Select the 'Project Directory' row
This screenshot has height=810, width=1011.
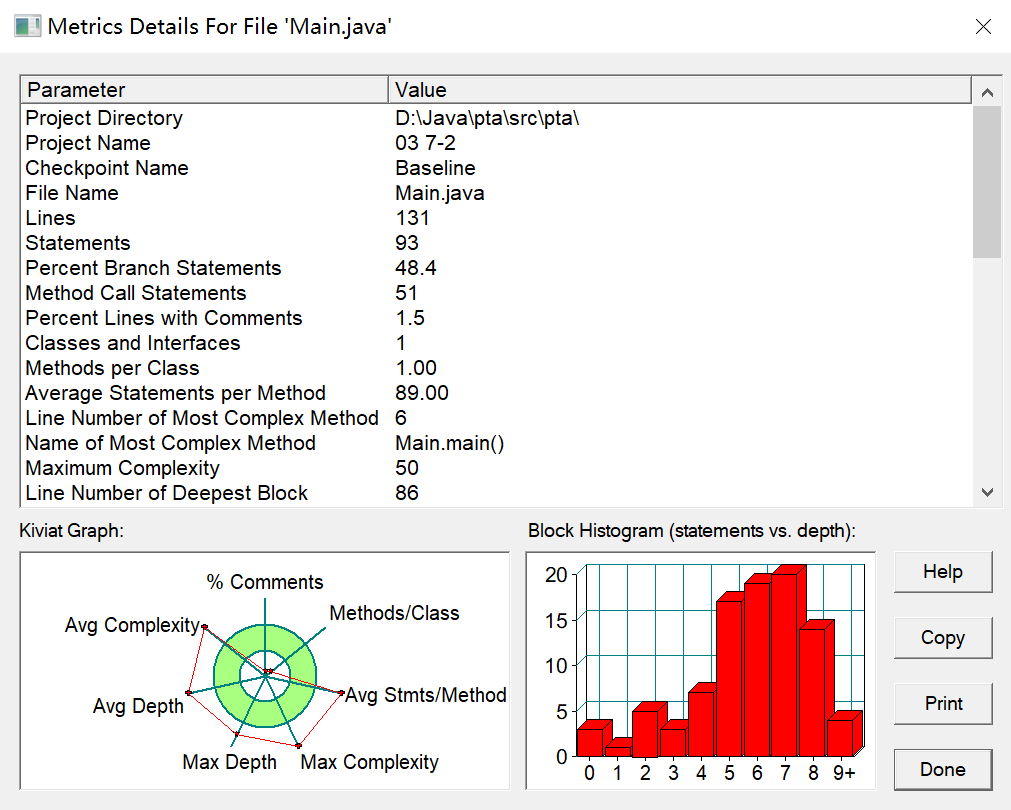(x=496, y=118)
